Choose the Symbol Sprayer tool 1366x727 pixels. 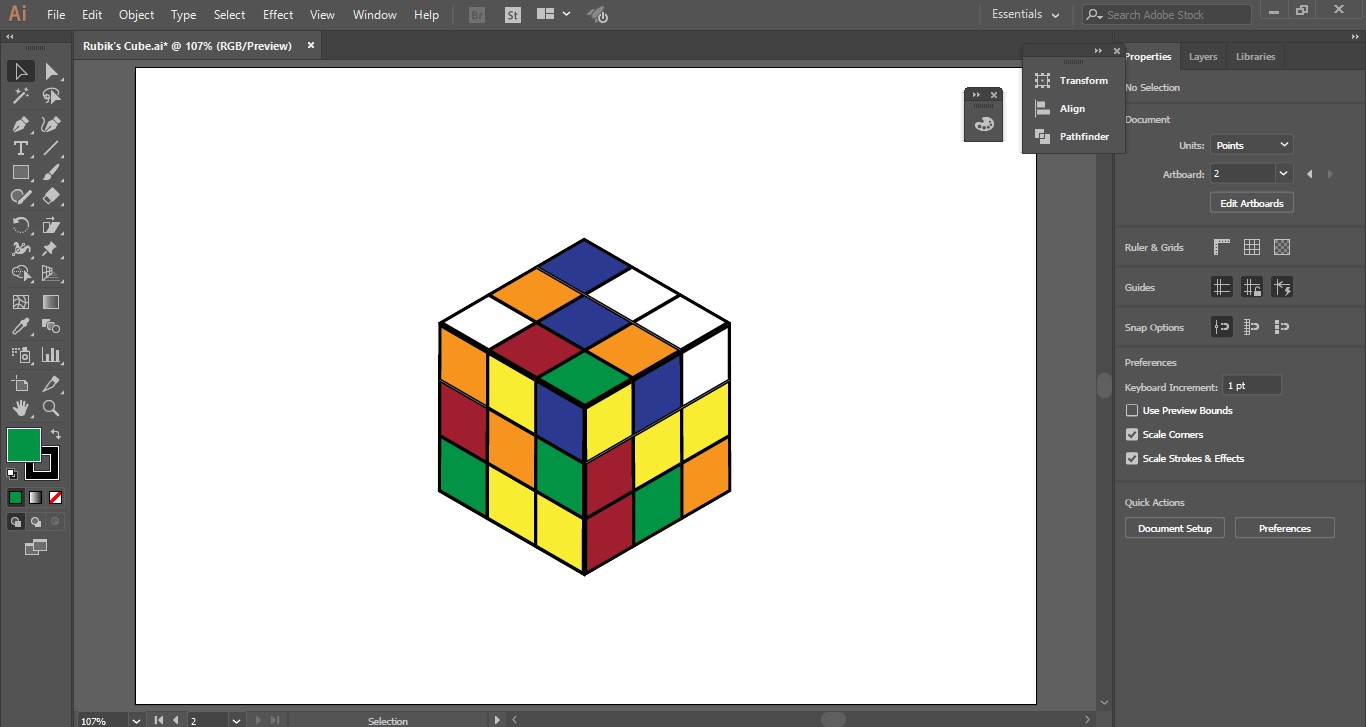tap(20, 355)
